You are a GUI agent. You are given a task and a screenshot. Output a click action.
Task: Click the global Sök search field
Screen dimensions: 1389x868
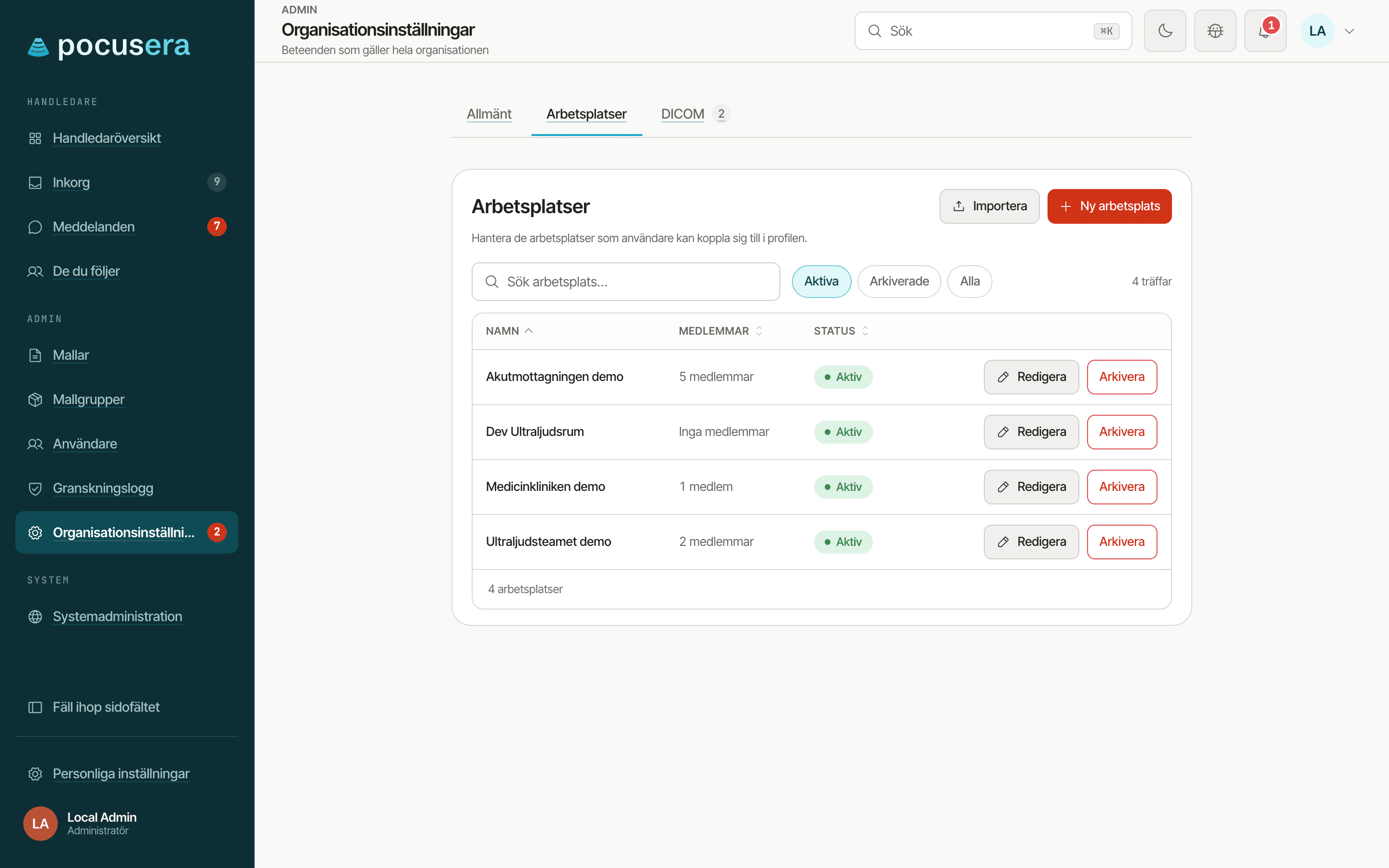tap(993, 31)
